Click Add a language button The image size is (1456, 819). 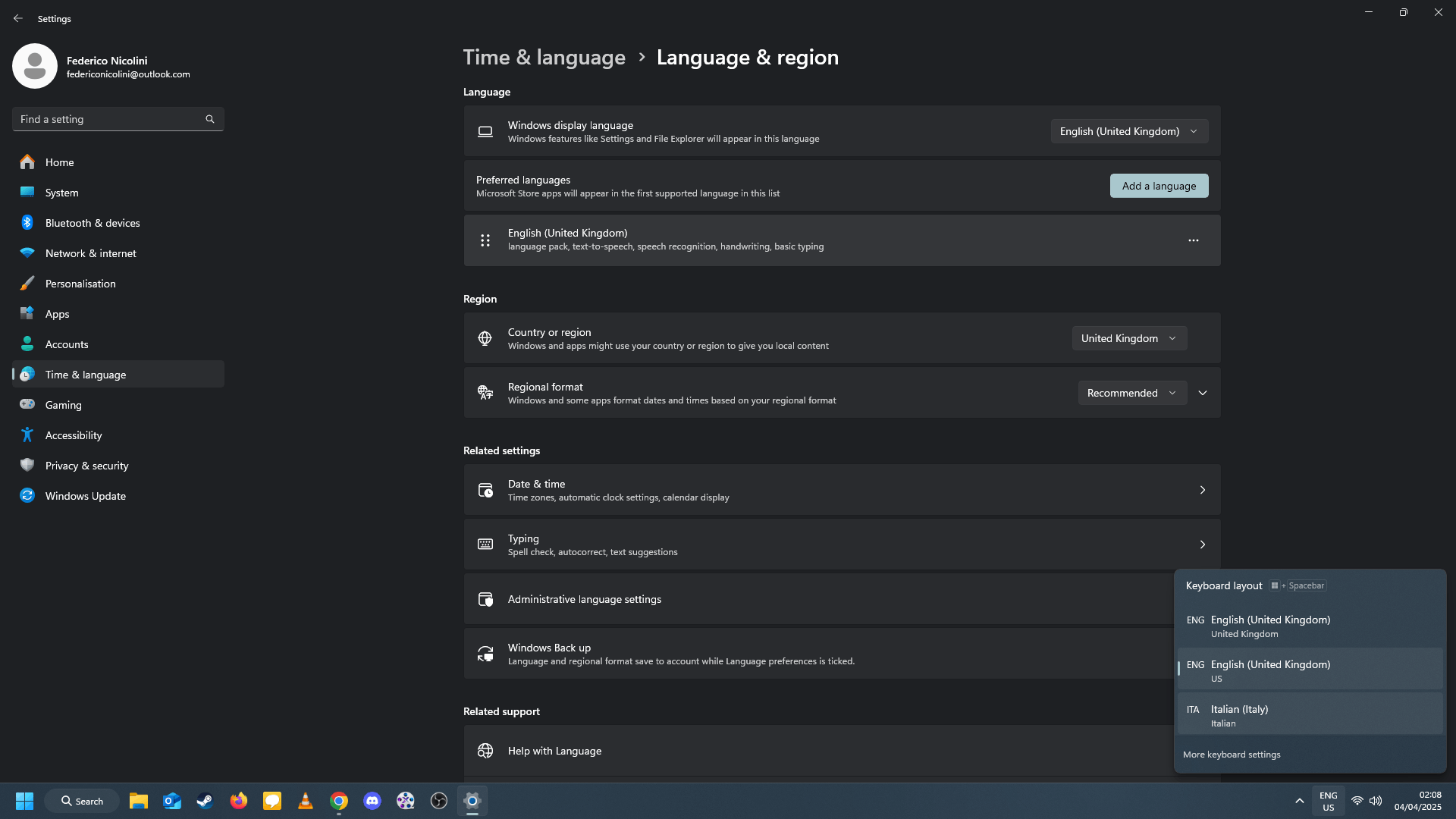click(1159, 186)
